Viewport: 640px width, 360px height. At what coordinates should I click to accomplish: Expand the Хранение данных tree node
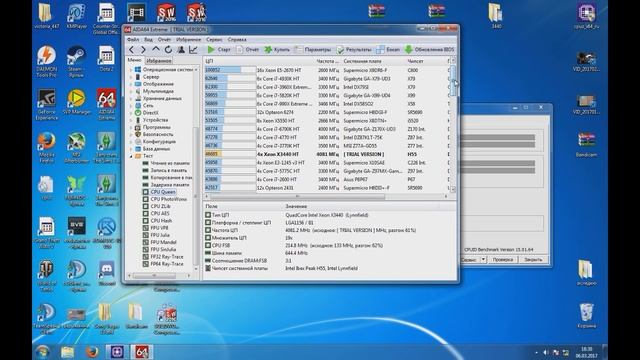point(131,98)
